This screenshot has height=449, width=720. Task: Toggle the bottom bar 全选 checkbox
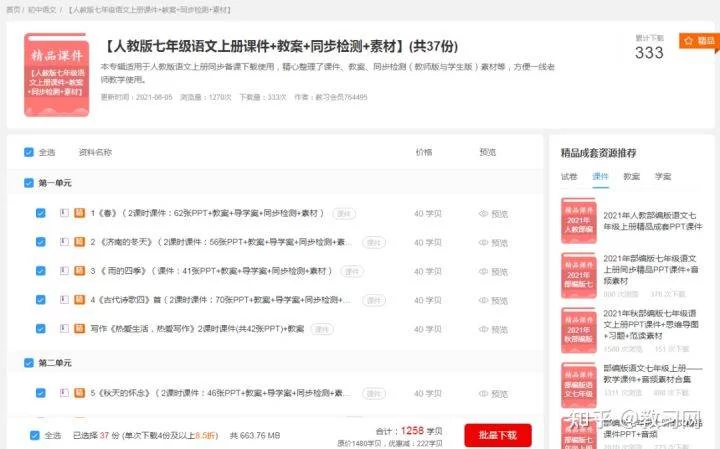pyautogui.click(x=35, y=435)
